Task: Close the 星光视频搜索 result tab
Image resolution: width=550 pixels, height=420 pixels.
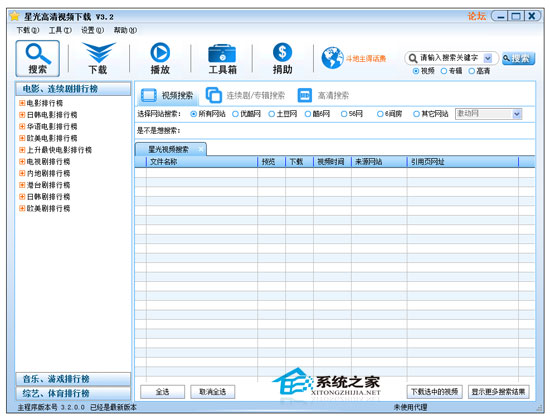Action: [x=201, y=149]
